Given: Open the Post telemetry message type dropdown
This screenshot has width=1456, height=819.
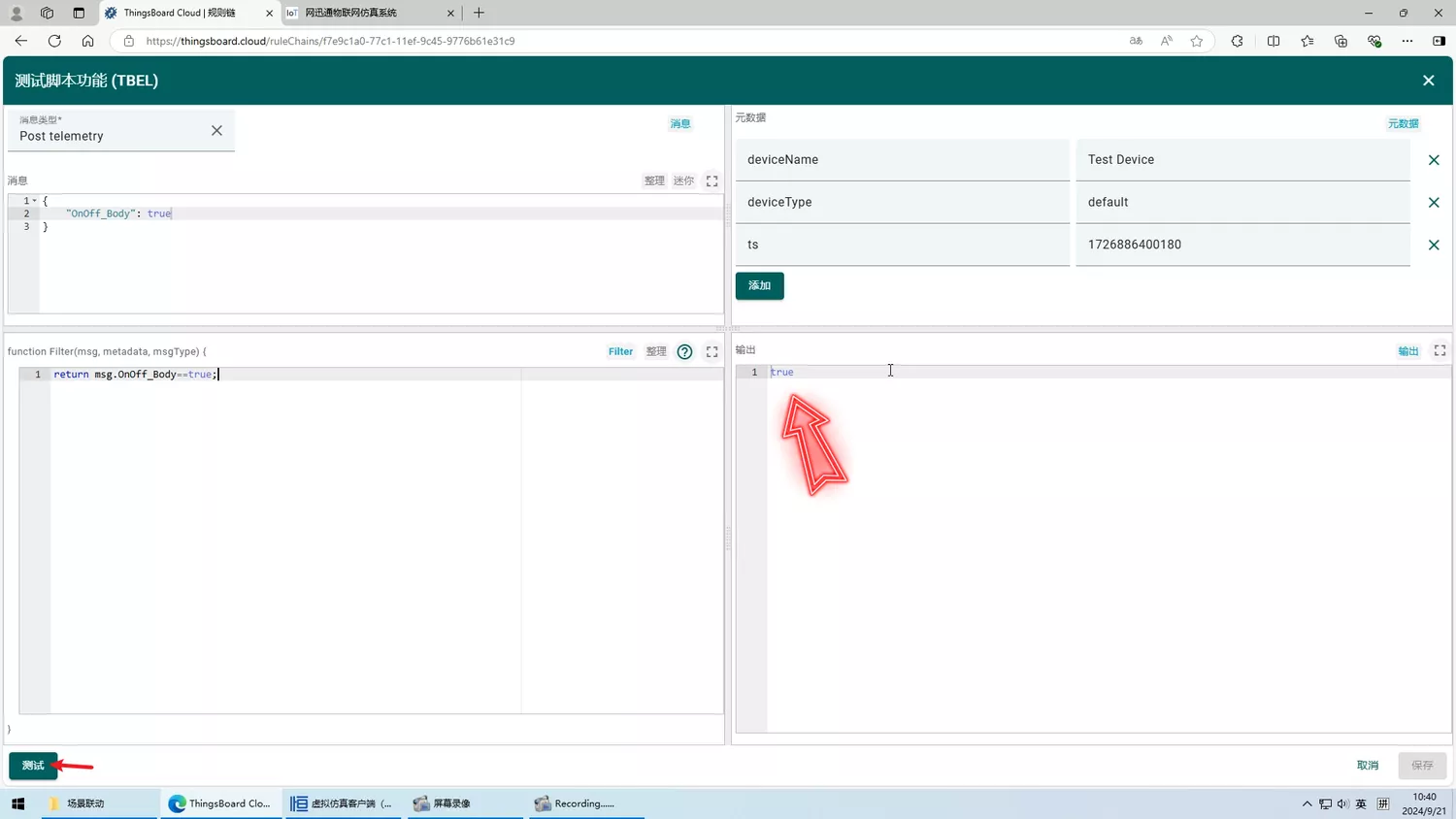Looking at the screenshot, I should [107, 136].
